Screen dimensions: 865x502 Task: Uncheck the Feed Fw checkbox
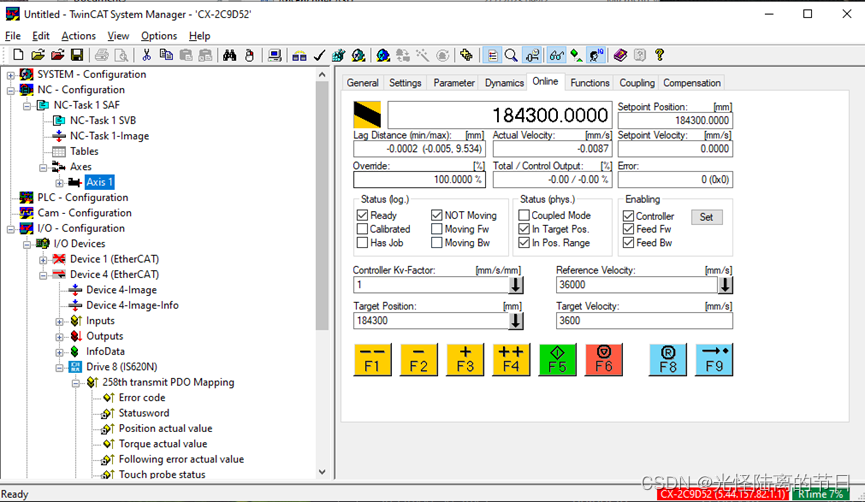pyautogui.click(x=628, y=229)
